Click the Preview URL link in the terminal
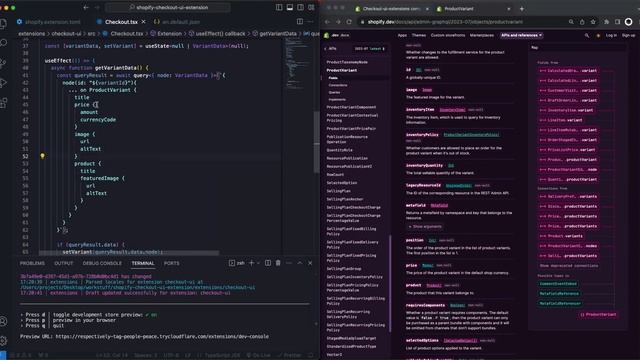This screenshot has height=360, width=640. [x=162, y=336]
